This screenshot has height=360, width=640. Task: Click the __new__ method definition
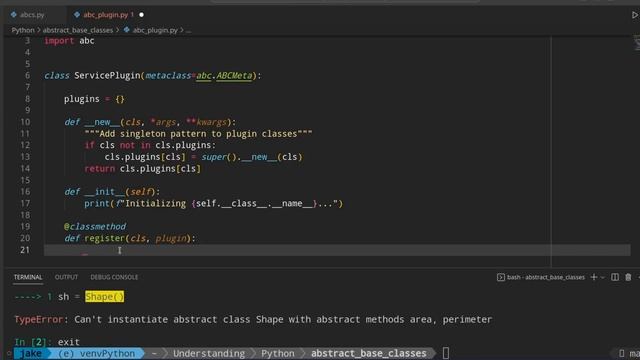[x=150, y=122]
